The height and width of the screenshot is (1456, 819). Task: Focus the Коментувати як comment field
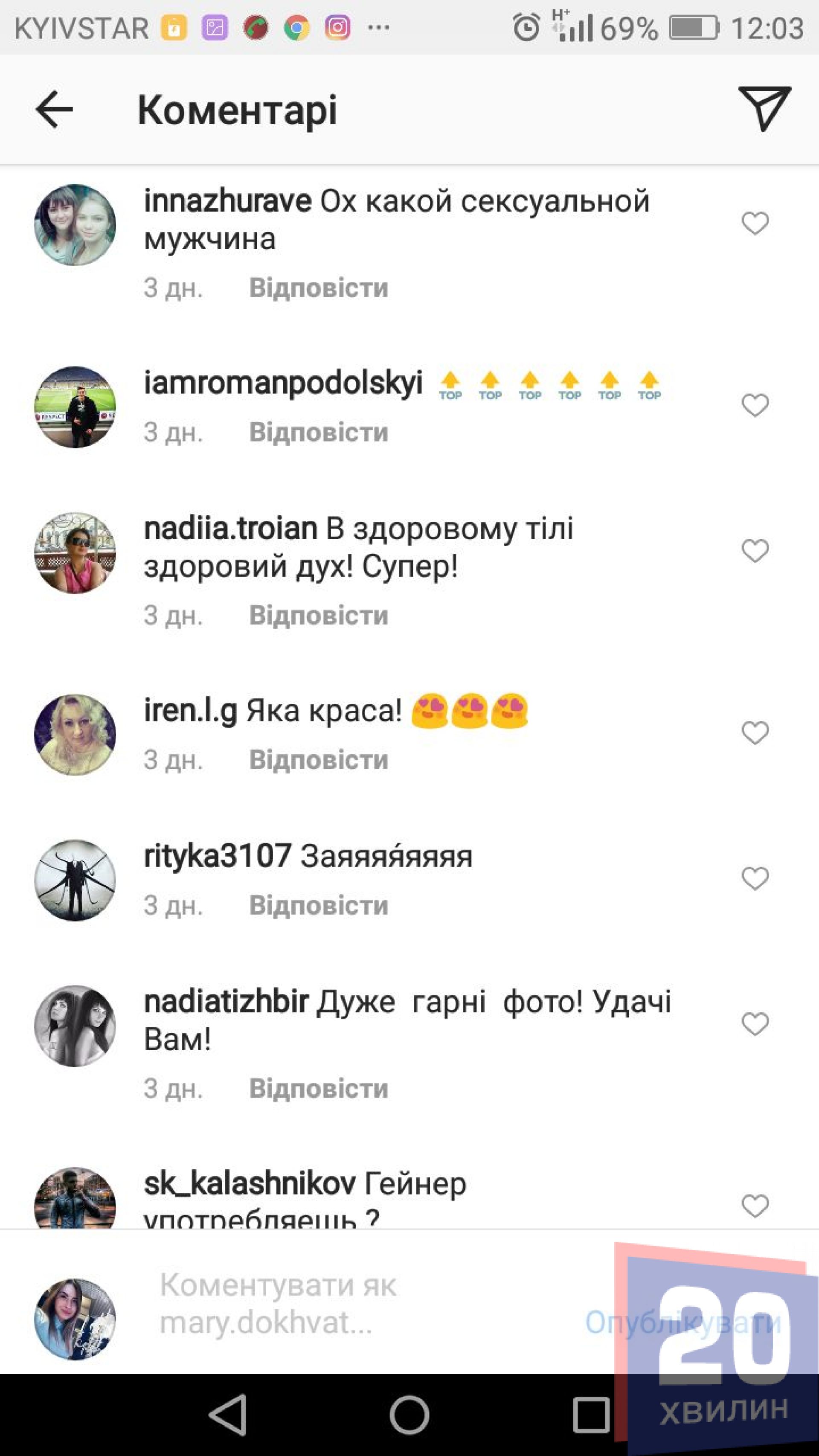pyautogui.click(x=362, y=1303)
